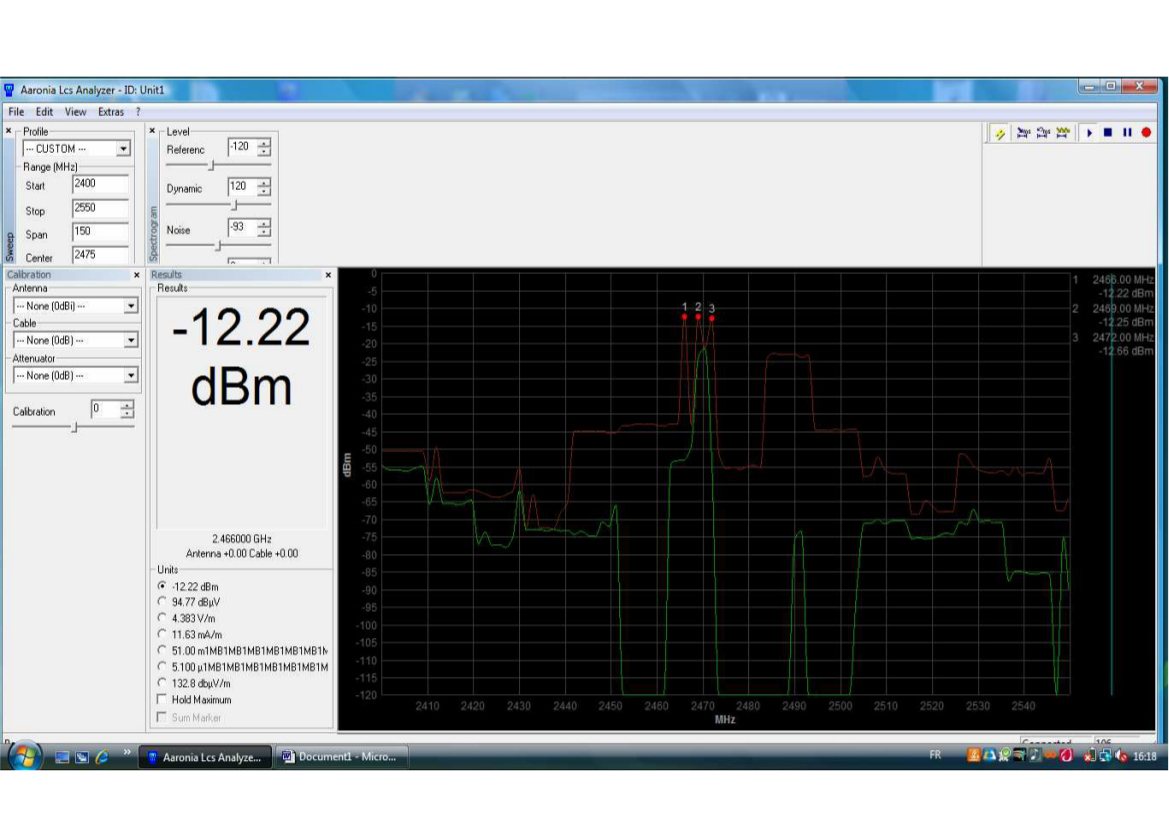
Task: Open the File menu
Action: [x=16, y=112]
